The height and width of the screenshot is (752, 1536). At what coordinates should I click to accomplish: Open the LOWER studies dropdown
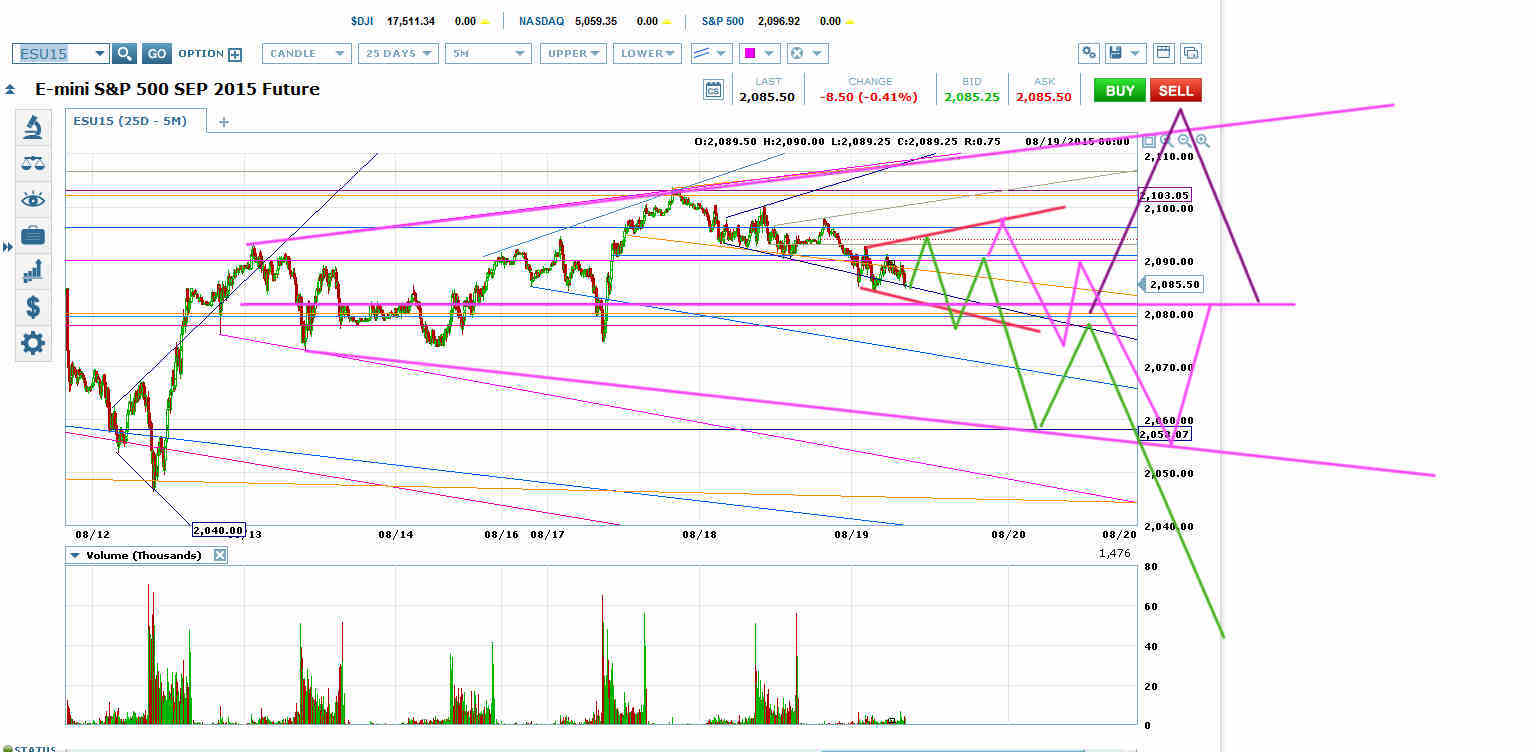click(647, 54)
